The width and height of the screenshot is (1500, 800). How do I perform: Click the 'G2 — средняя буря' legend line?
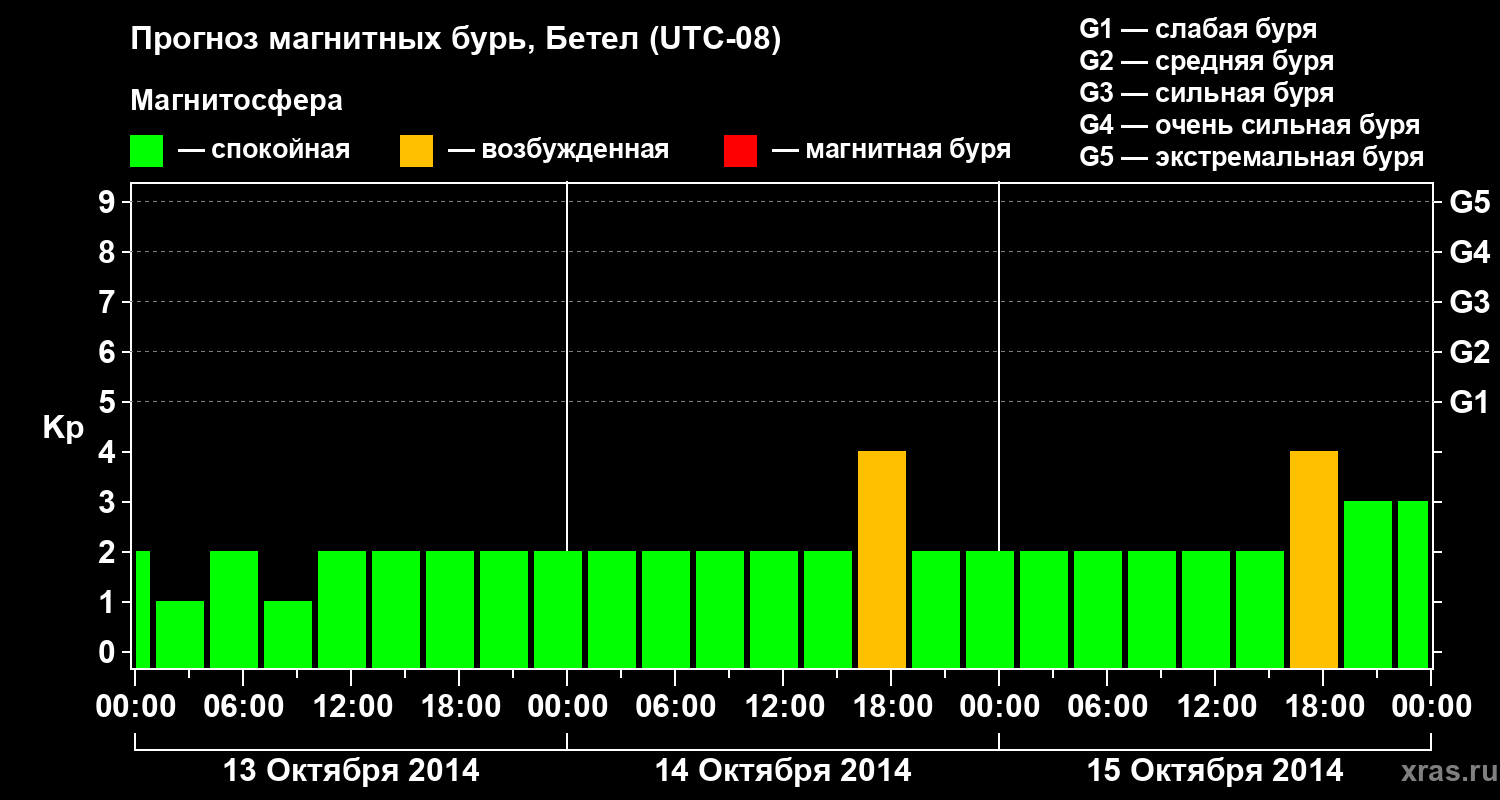click(x=1207, y=61)
